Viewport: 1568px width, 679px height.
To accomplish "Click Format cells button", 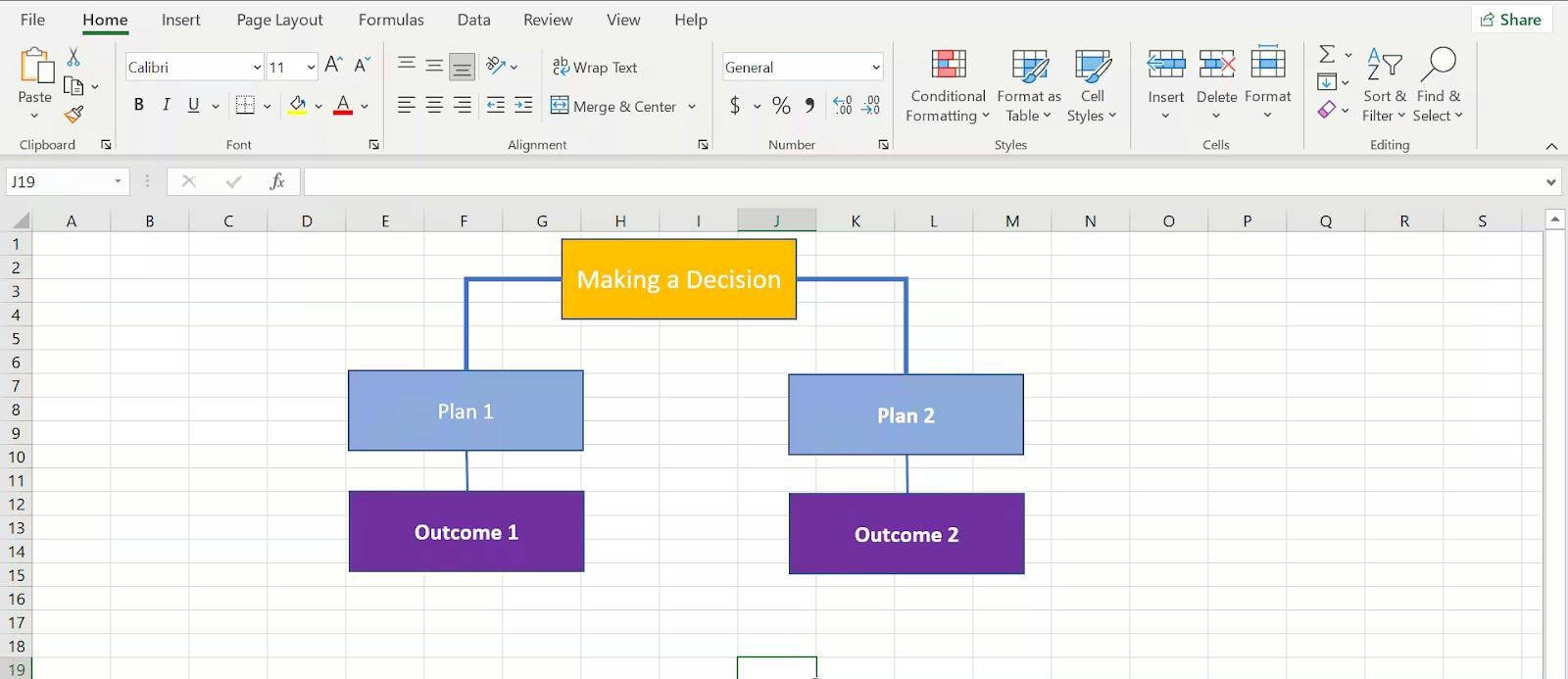I will [1268, 84].
